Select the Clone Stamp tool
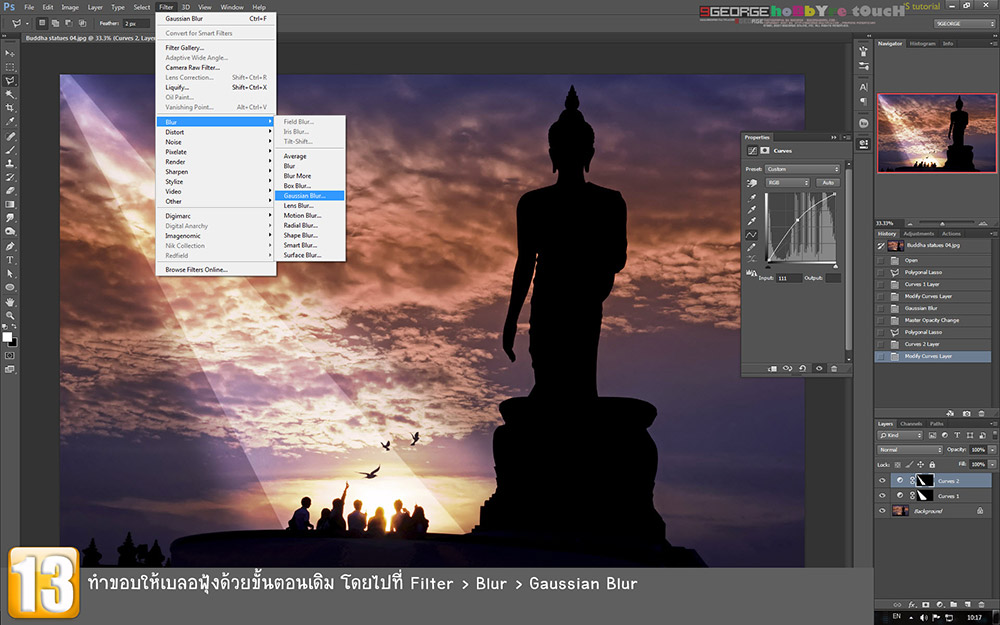Image resolution: width=1000 pixels, height=625 pixels. (10, 163)
